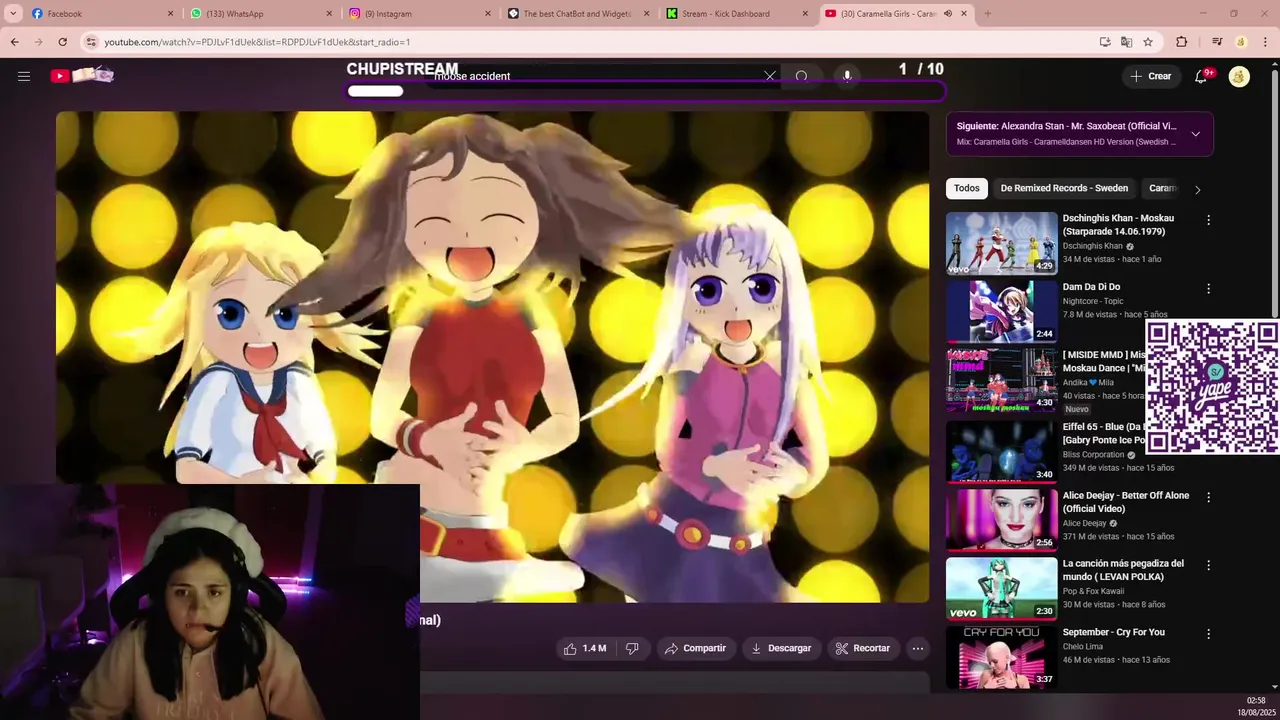This screenshot has width=1280, height=720.
Task: Open Dschinghis Khan - Moskau video title
Action: pos(1118,225)
